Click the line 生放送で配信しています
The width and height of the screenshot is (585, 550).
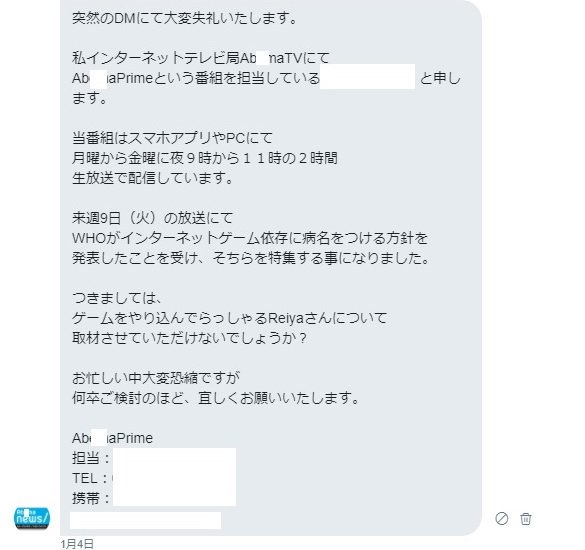point(153,178)
